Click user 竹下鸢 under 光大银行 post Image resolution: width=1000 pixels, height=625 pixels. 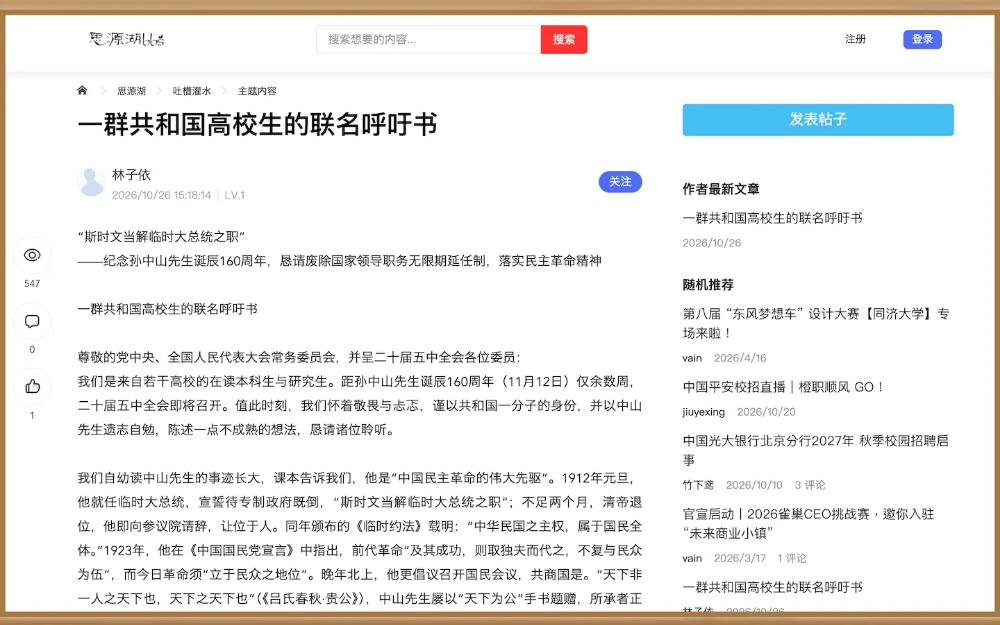point(698,485)
